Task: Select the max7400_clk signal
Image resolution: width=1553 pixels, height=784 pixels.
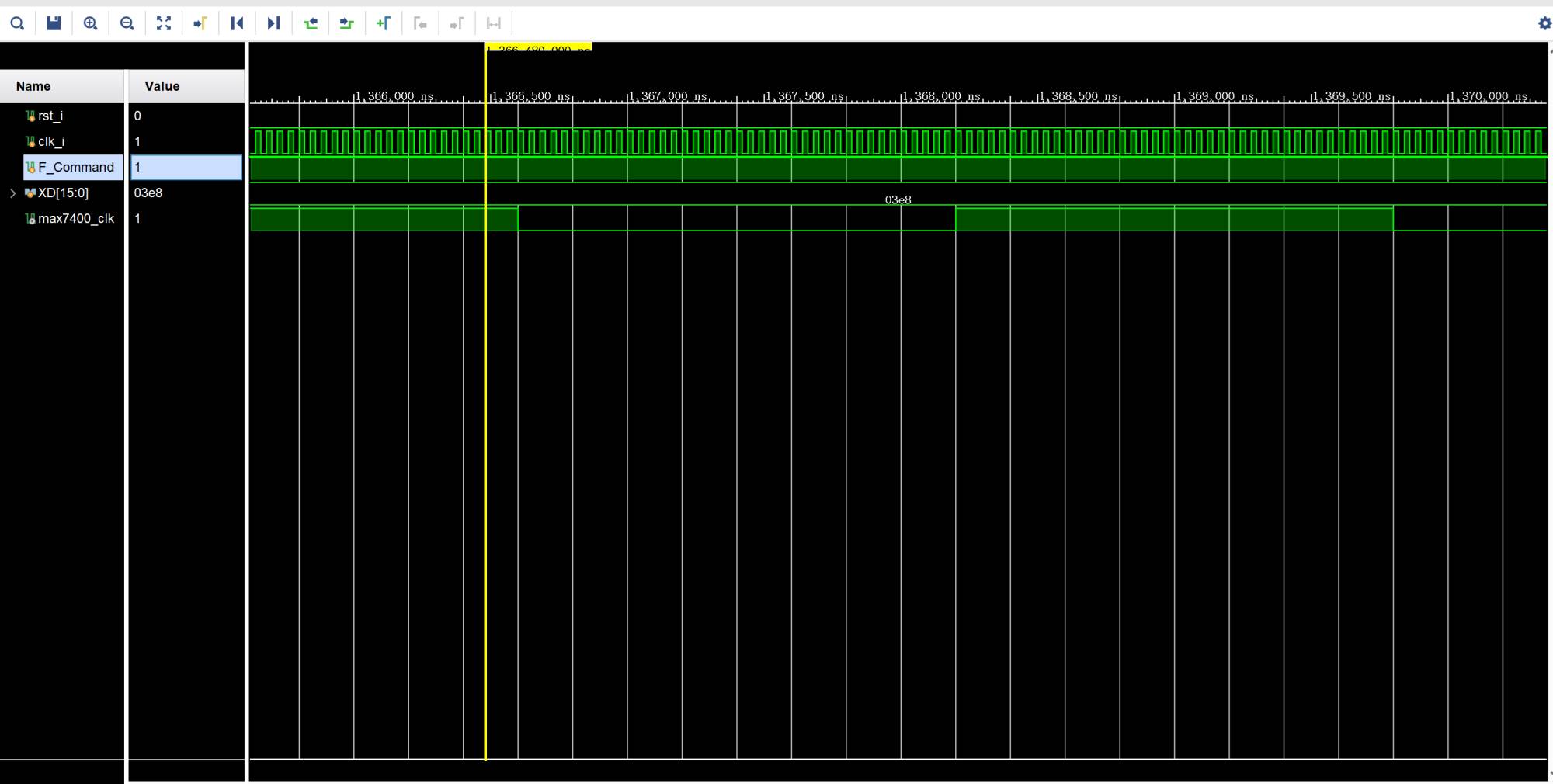Action: [75, 219]
